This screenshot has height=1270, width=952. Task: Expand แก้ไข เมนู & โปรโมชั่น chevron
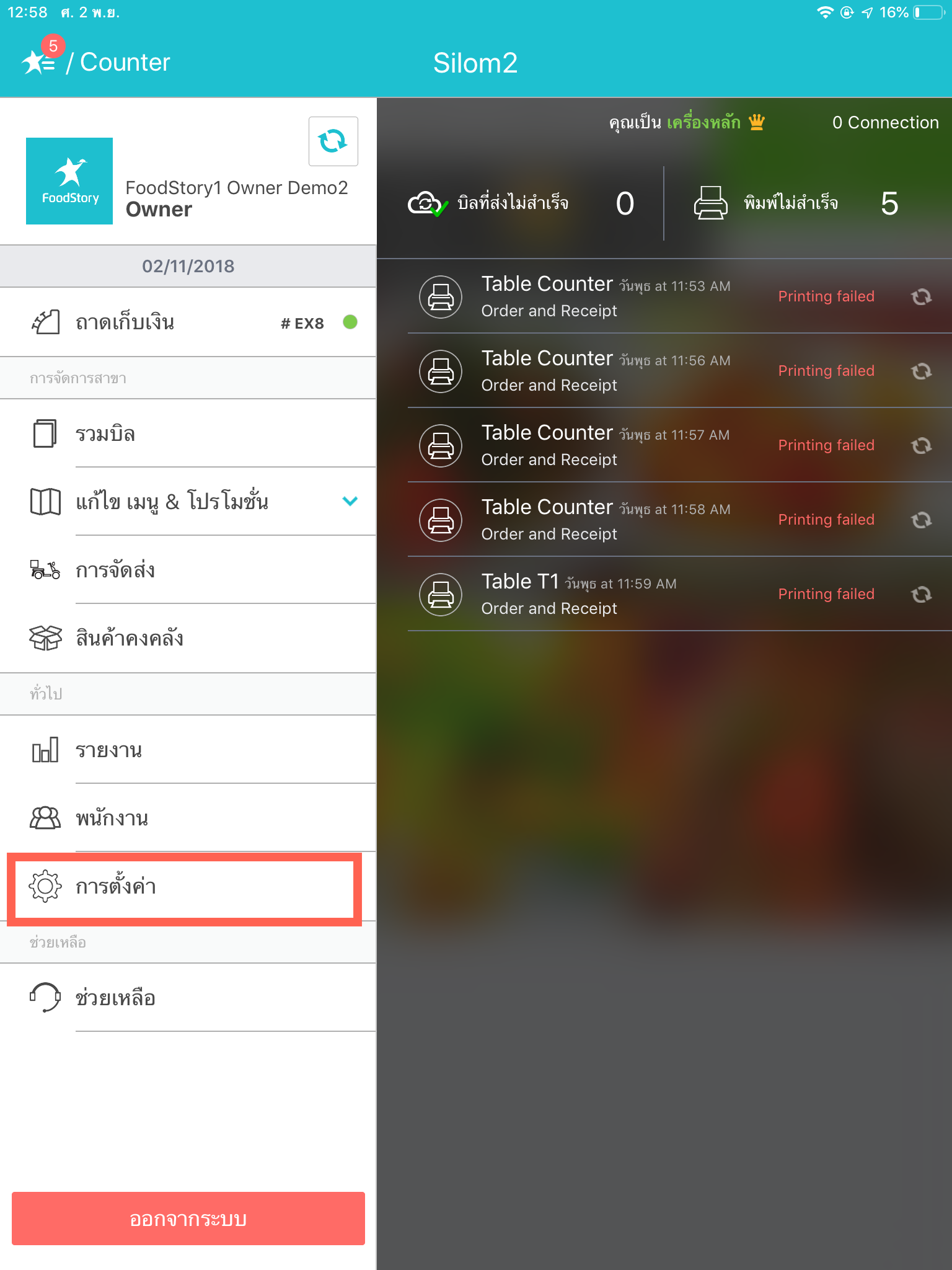(x=350, y=501)
